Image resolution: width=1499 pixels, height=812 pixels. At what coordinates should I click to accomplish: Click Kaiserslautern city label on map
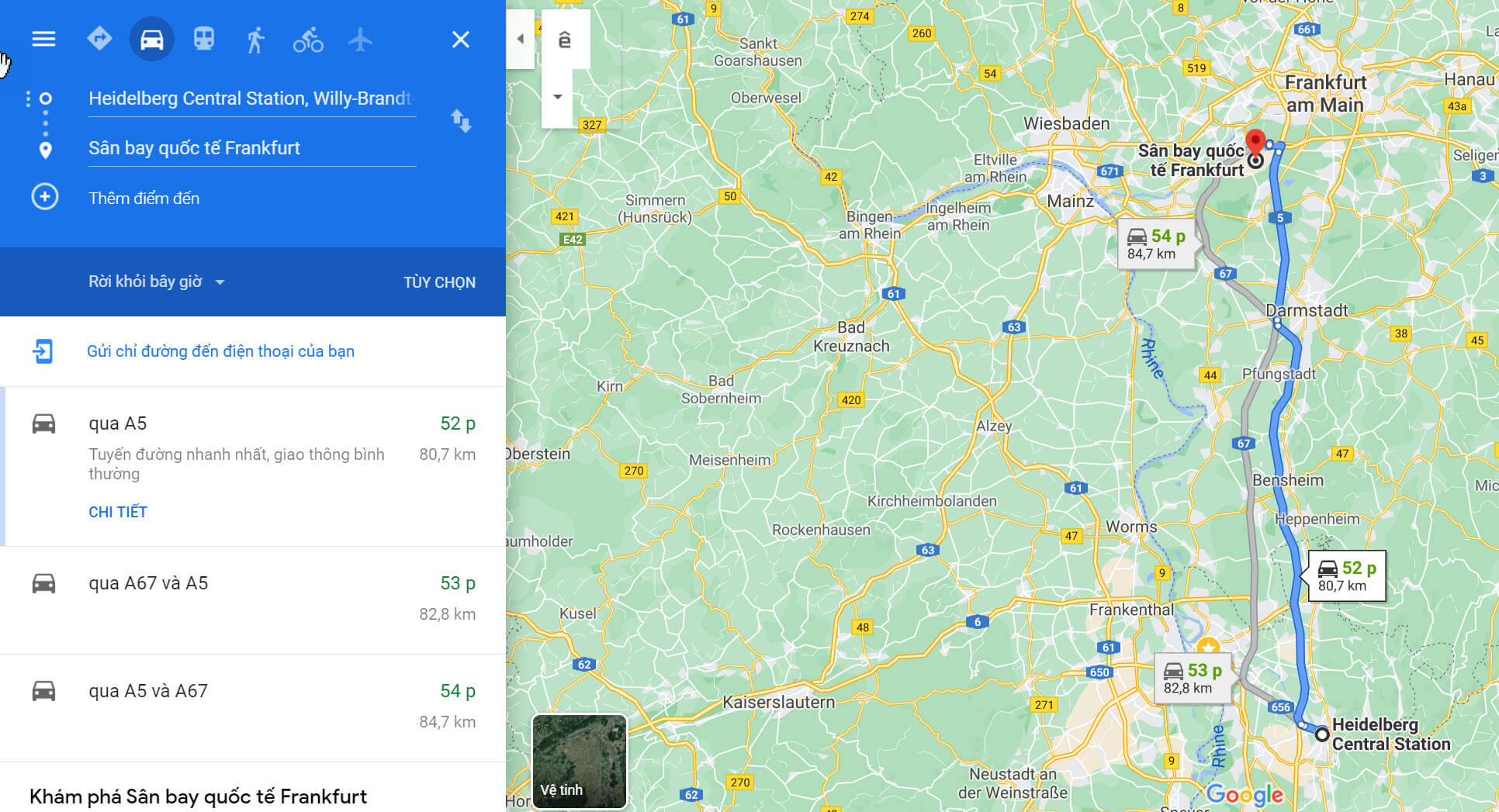[778, 702]
